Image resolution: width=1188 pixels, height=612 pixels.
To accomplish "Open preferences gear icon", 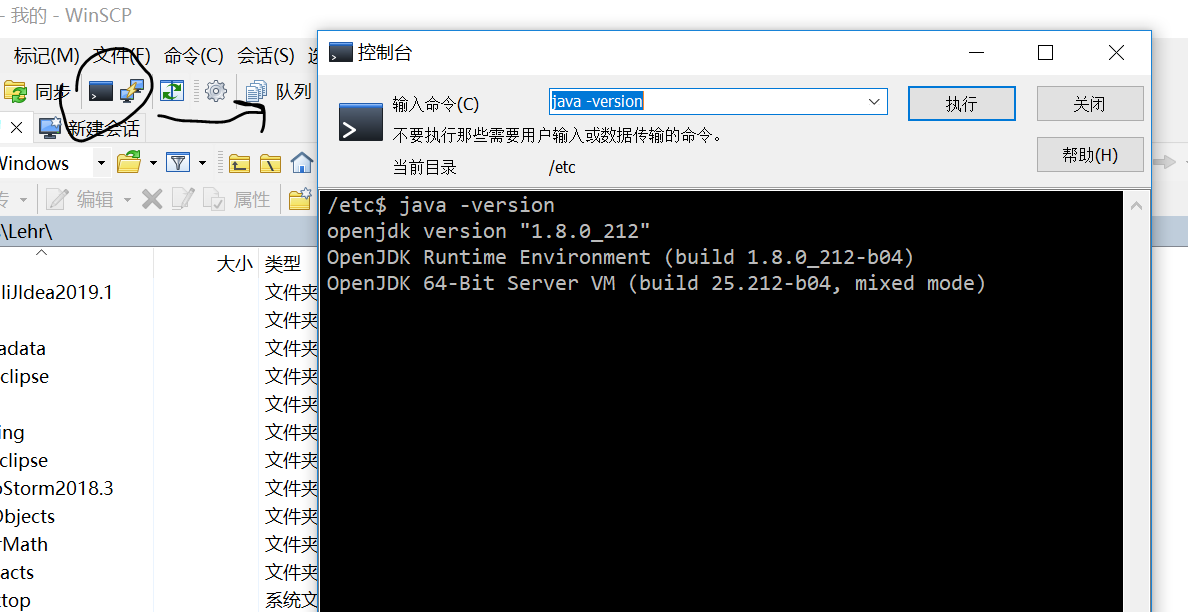I will (x=216, y=92).
